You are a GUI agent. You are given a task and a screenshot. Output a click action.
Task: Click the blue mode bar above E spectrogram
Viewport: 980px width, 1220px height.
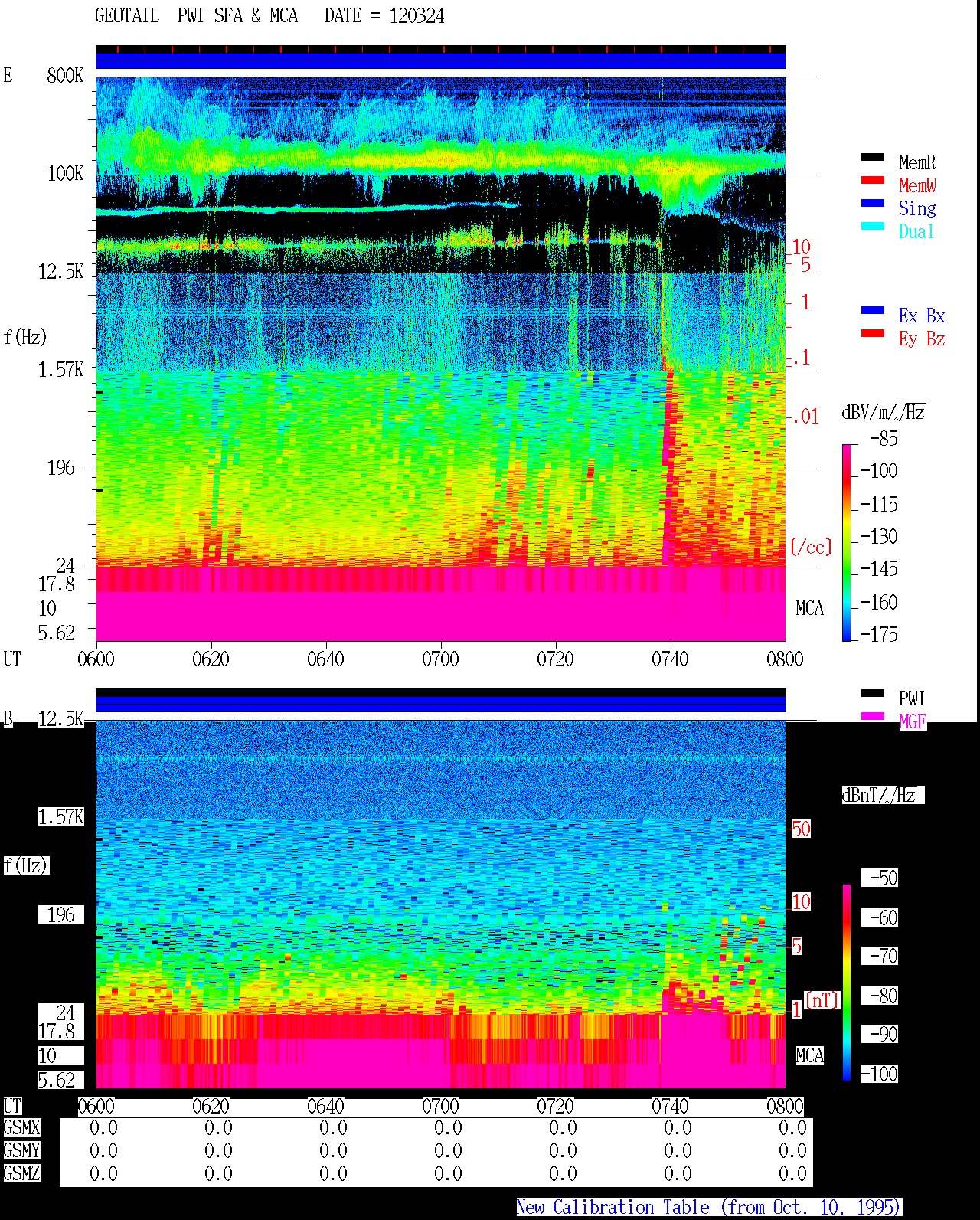(441, 61)
